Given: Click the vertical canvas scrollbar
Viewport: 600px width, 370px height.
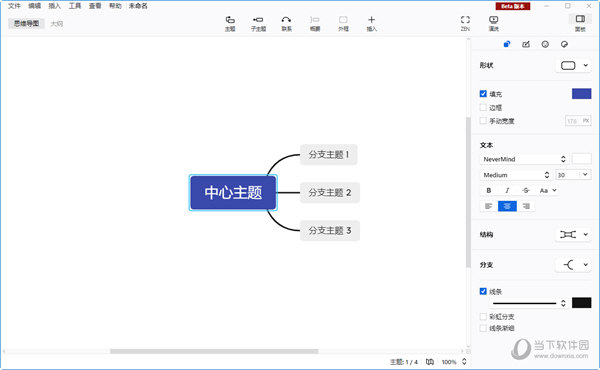Looking at the screenshot, I should coord(468,192).
